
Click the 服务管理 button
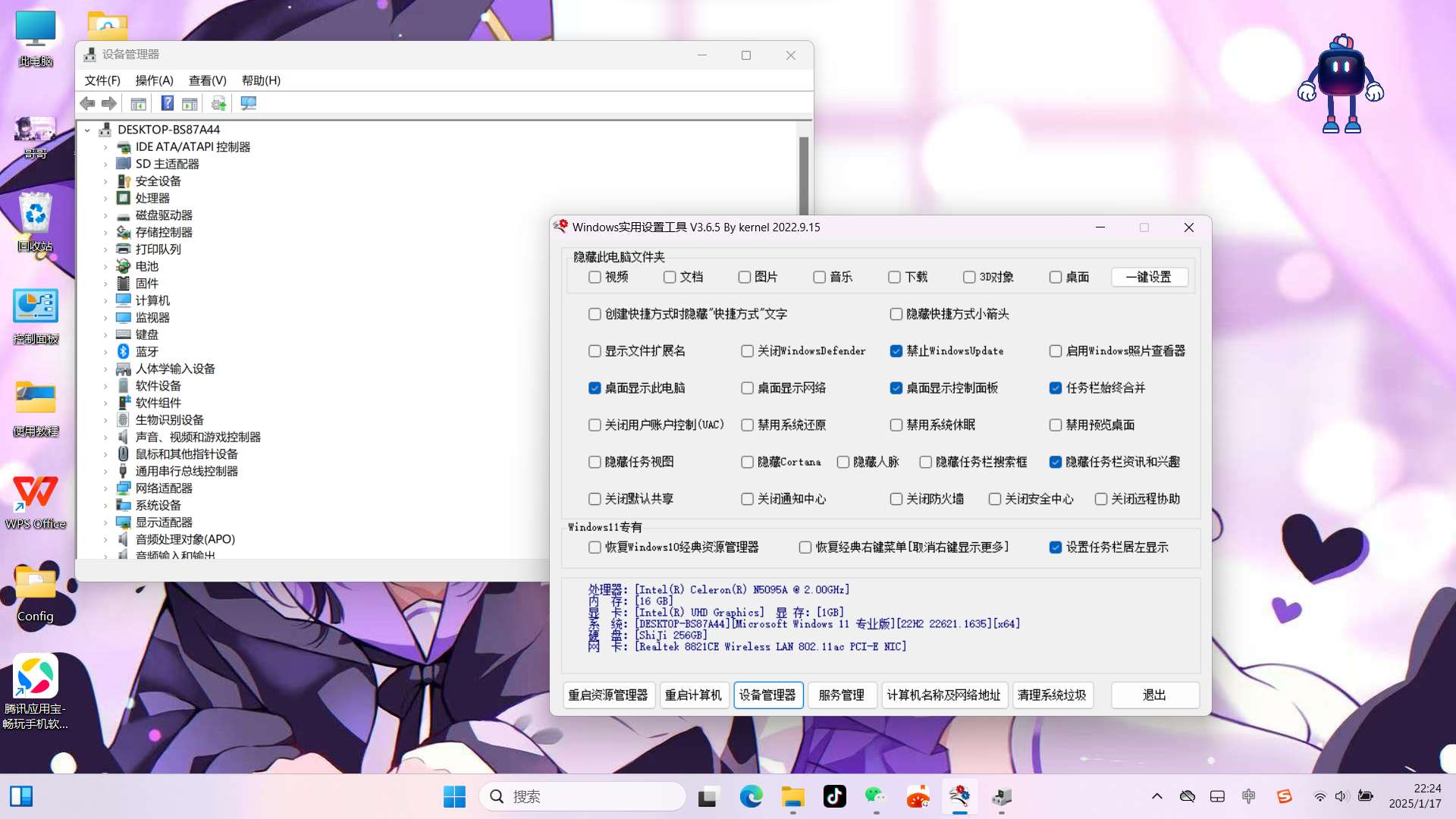coord(842,695)
